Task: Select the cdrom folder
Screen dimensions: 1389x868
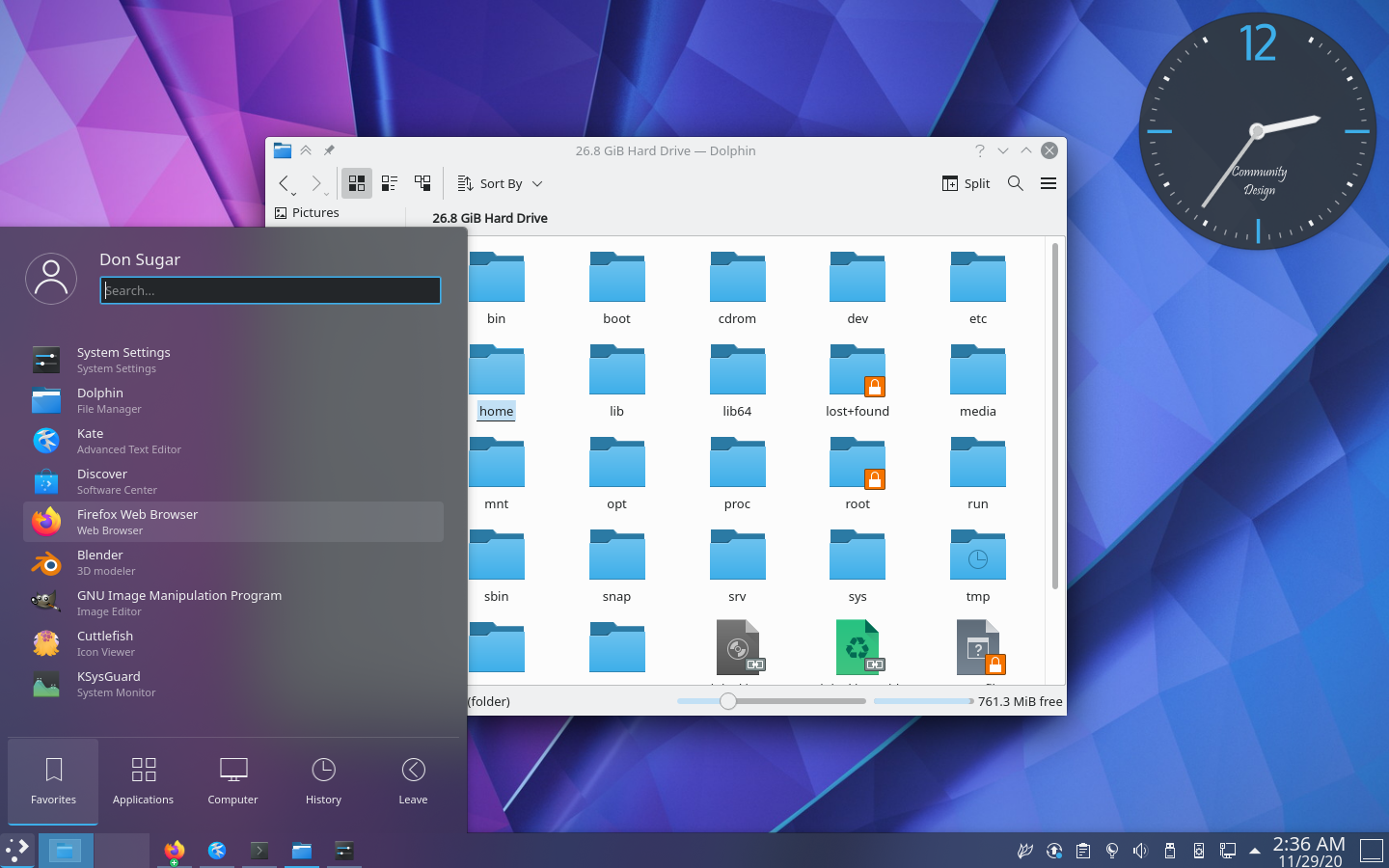Action: [x=737, y=288]
